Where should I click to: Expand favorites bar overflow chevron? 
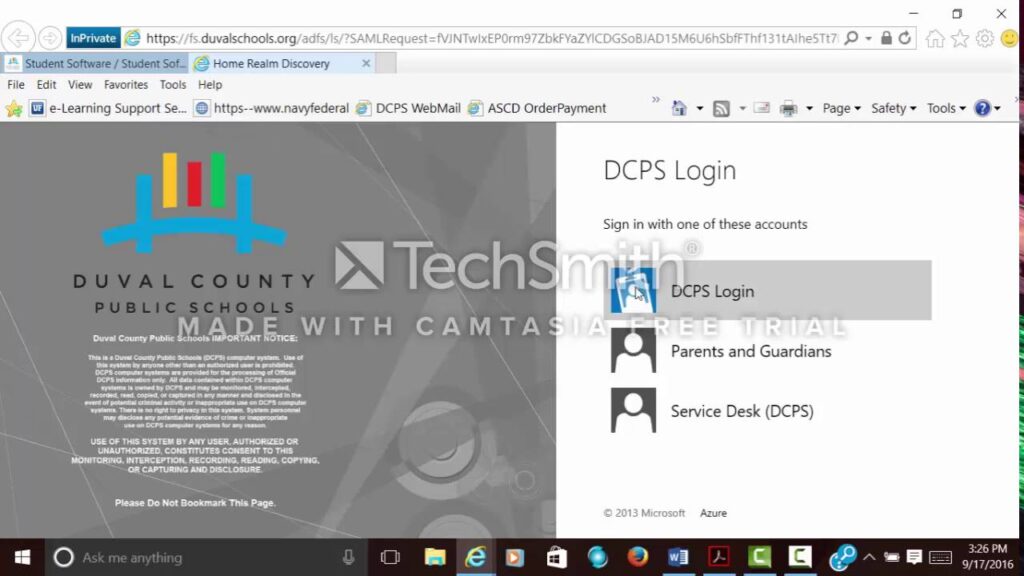pyautogui.click(x=656, y=100)
